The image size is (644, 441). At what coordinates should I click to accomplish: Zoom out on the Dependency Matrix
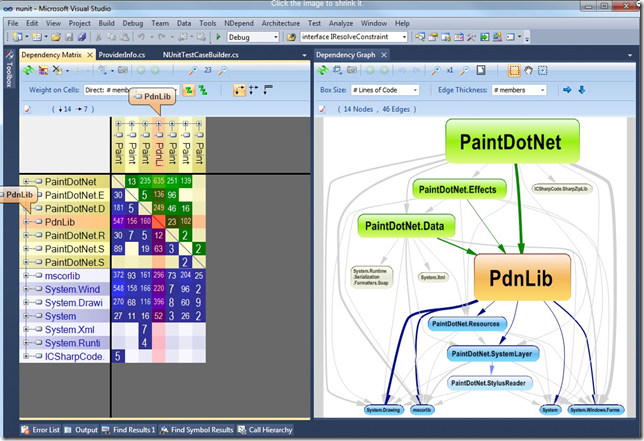(x=222, y=71)
